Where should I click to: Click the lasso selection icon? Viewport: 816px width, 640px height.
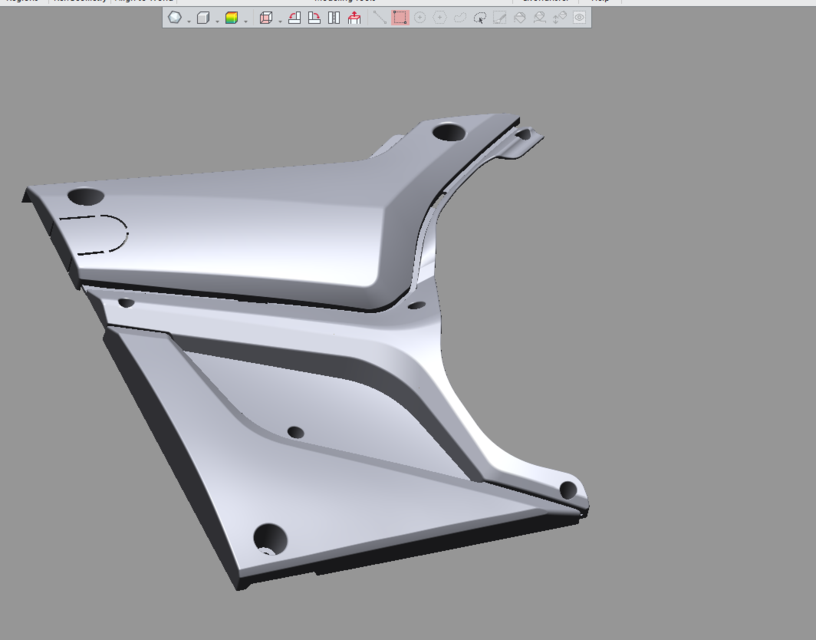click(x=480, y=17)
